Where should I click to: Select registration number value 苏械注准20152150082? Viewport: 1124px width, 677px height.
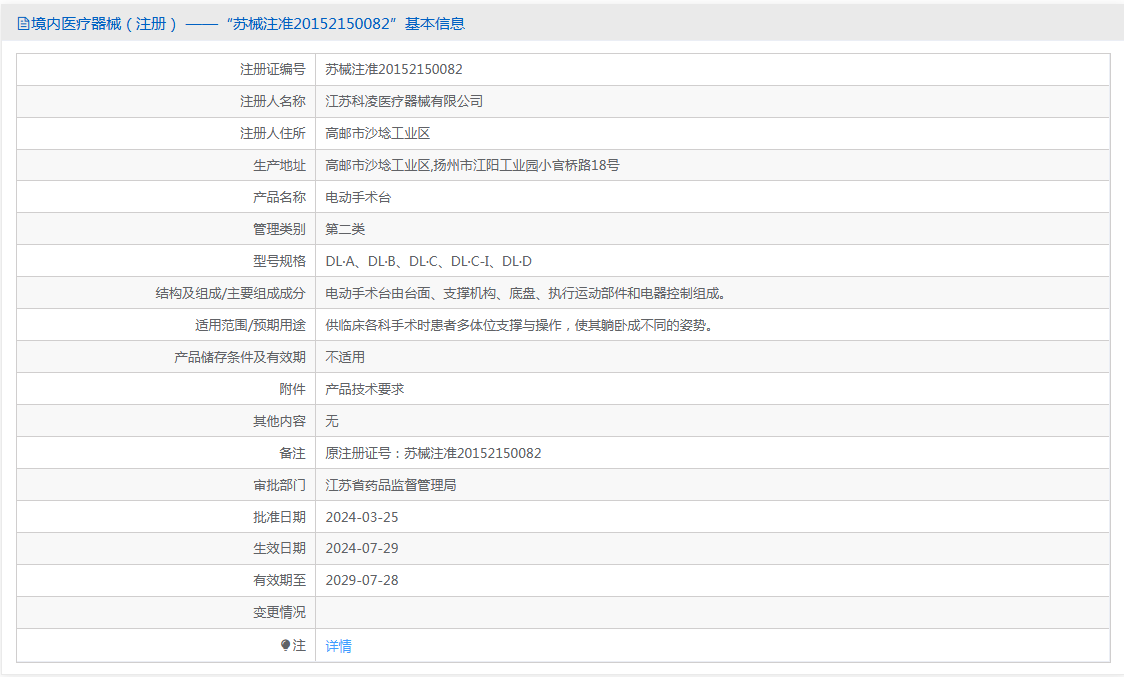394,70
